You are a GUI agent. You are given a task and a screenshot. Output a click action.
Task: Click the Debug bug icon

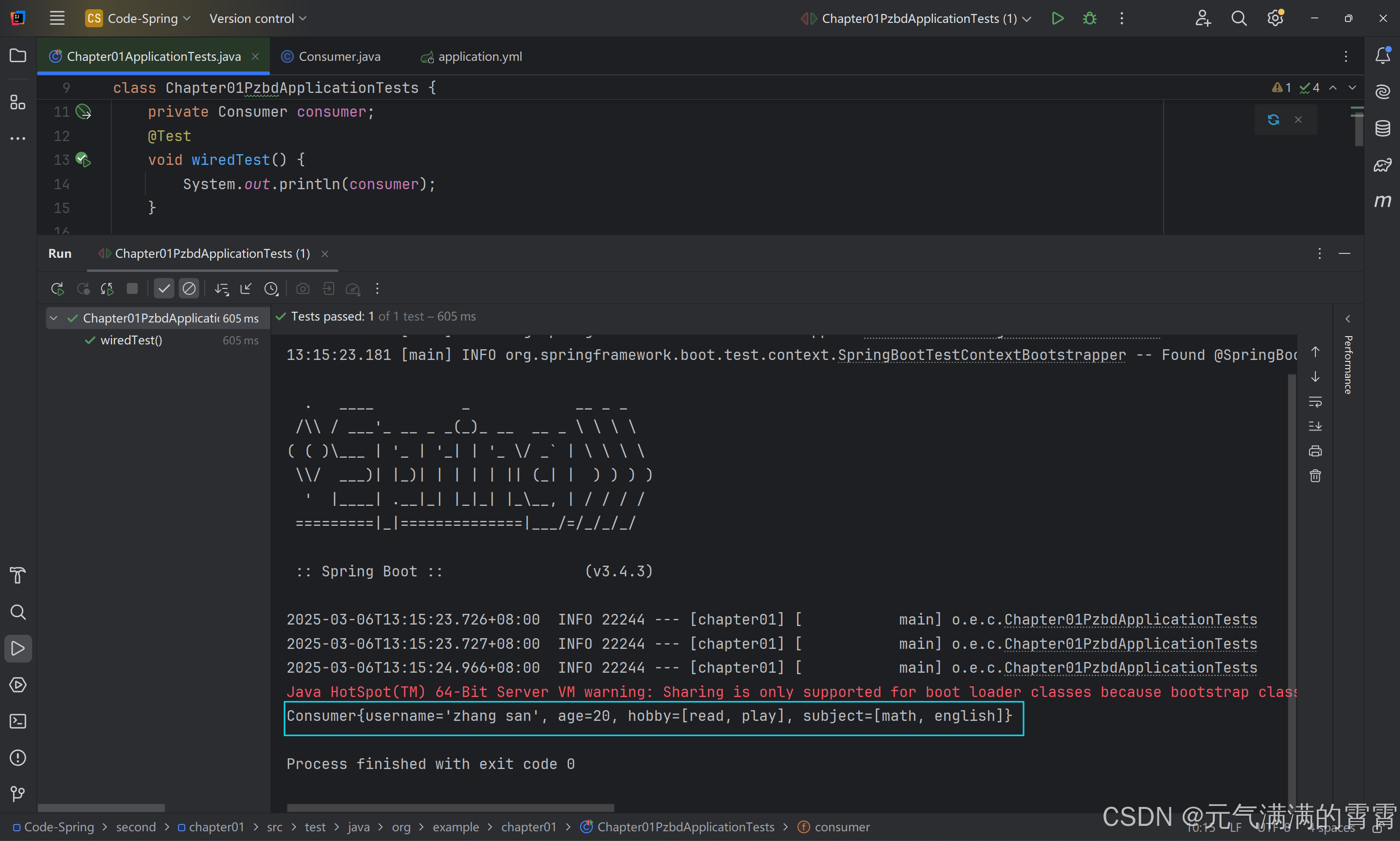pyautogui.click(x=1089, y=18)
